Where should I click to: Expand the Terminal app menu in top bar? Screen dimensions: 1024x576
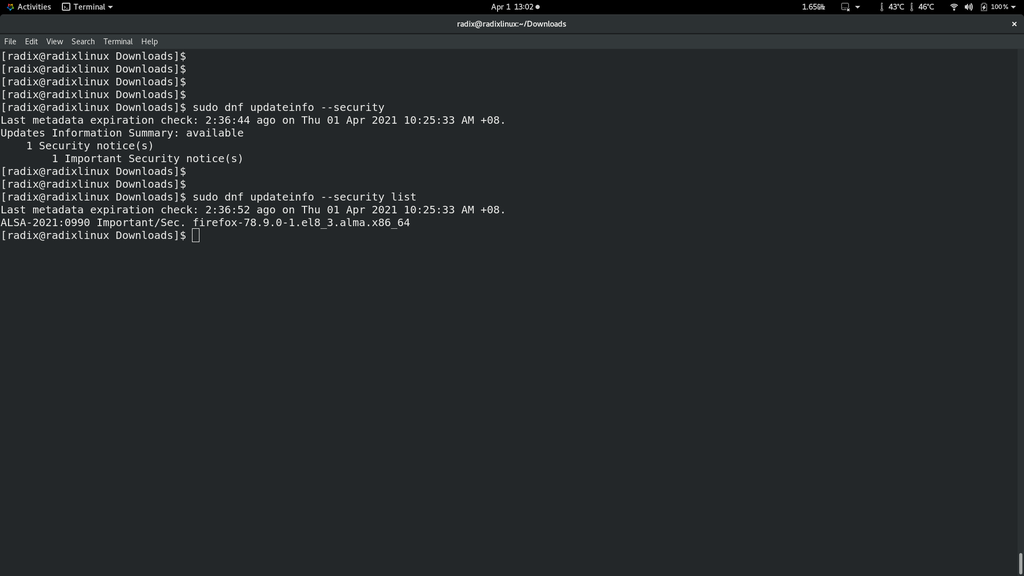pyautogui.click(x=87, y=7)
